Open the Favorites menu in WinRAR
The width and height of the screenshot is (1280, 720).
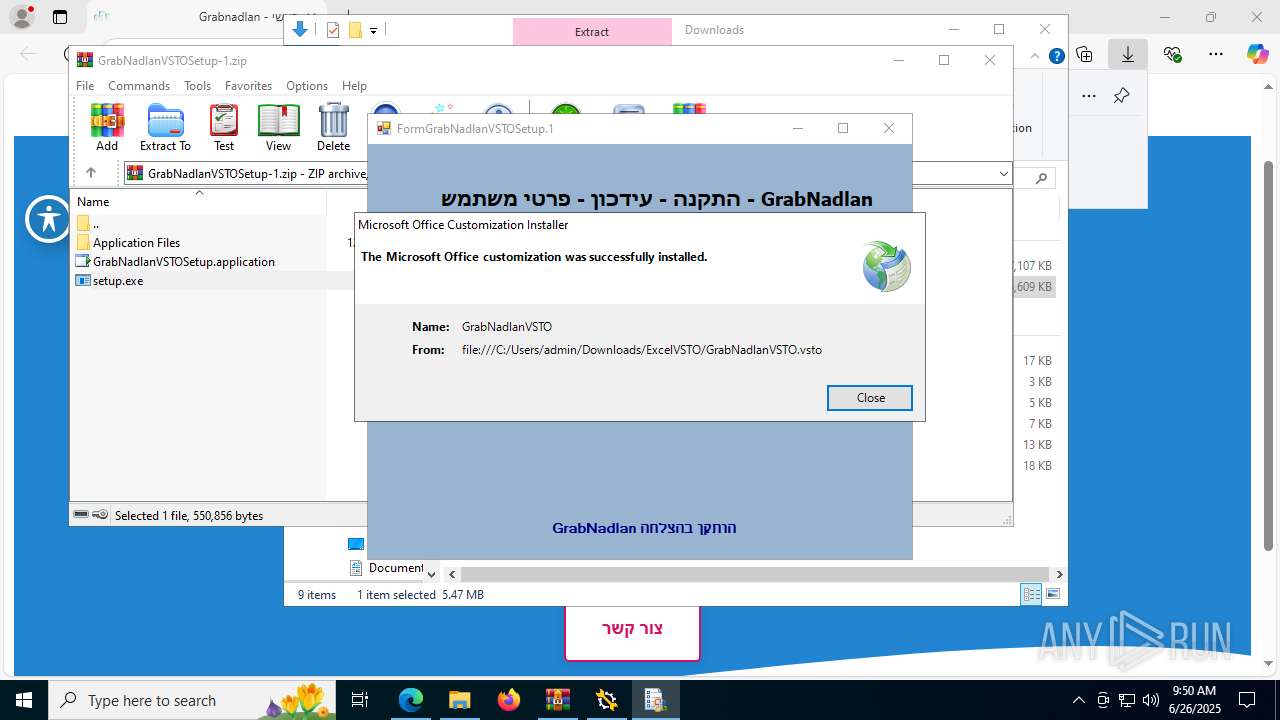click(x=248, y=86)
